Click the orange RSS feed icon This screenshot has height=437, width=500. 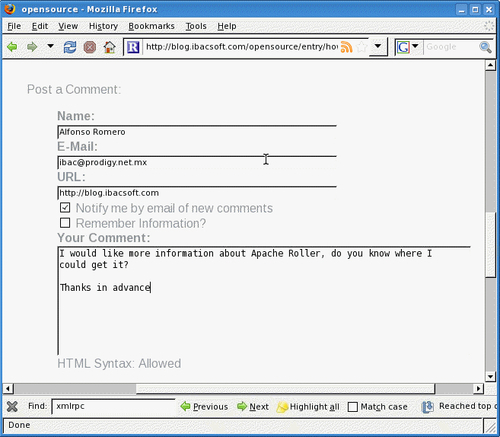click(x=346, y=47)
